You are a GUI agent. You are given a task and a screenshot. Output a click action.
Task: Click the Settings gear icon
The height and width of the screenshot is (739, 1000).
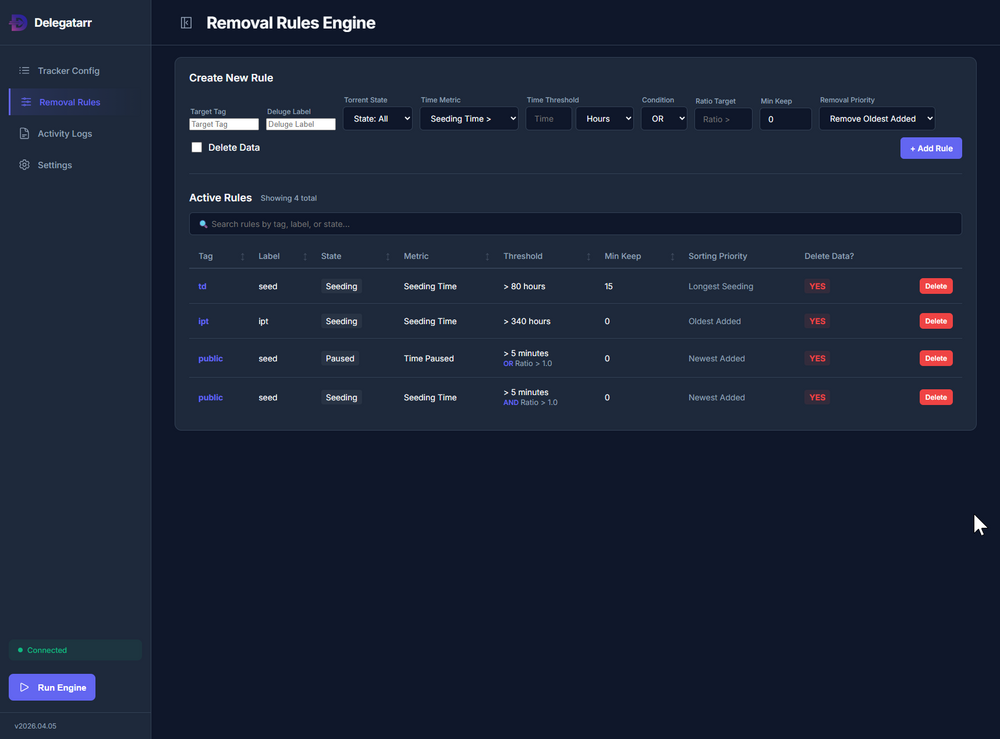(x=24, y=165)
